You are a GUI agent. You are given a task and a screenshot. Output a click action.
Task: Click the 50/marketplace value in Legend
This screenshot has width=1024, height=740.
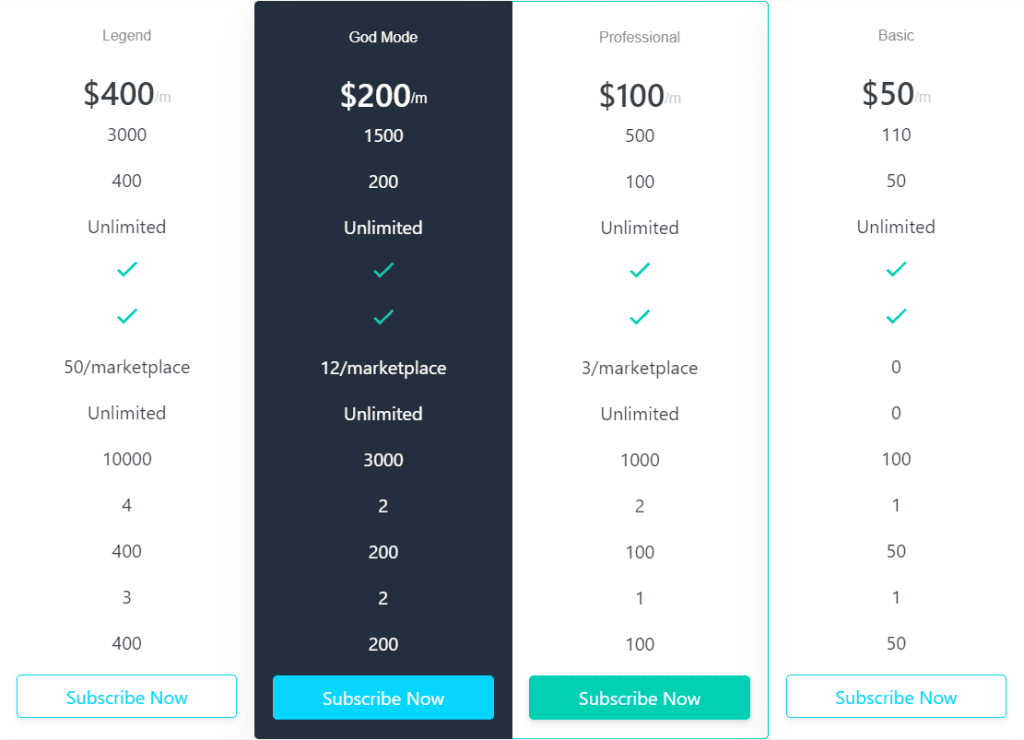point(127,367)
